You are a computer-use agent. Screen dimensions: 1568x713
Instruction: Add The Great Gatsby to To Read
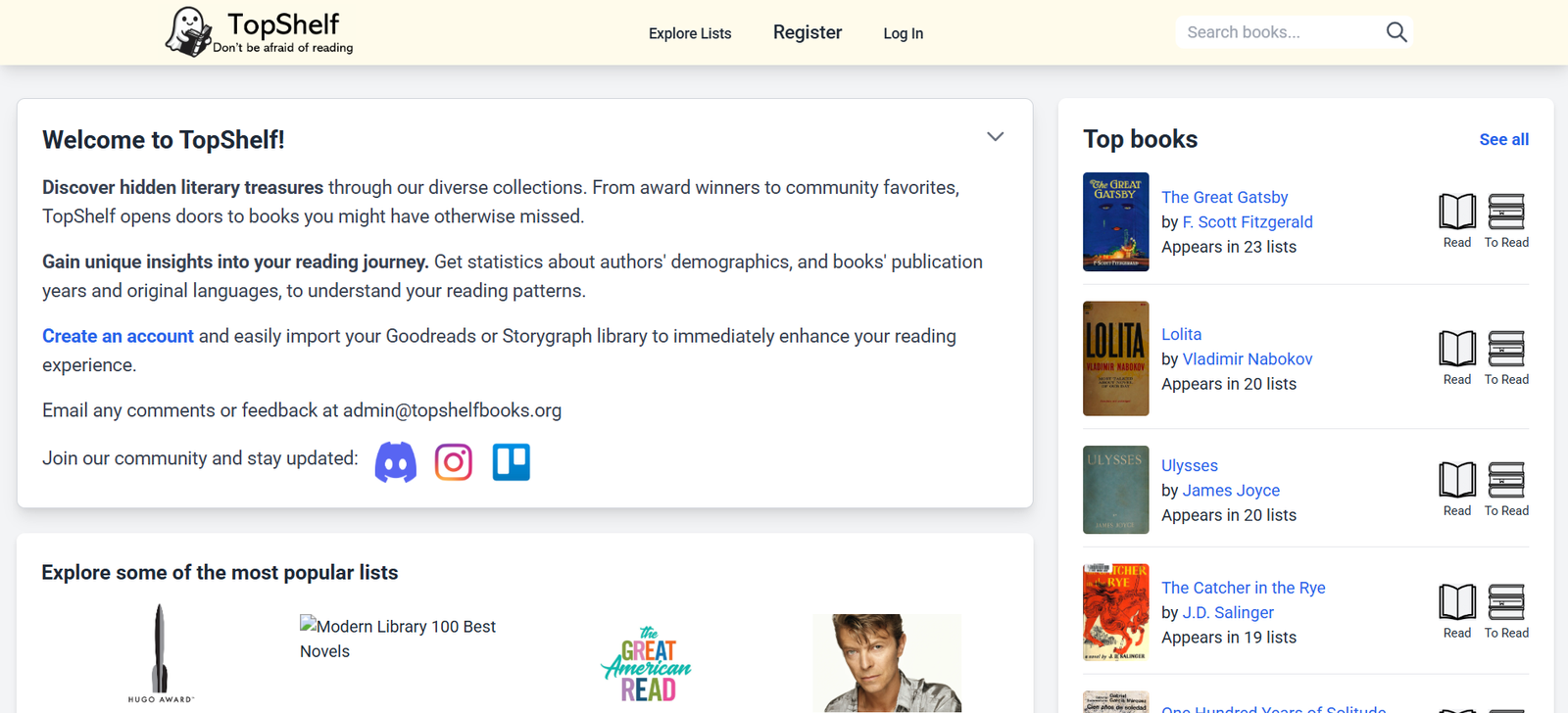(x=1506, y=220)
